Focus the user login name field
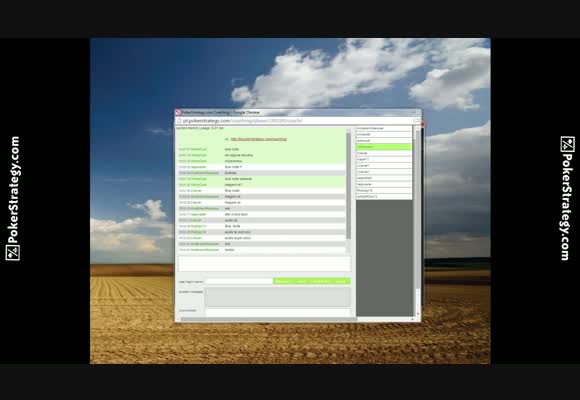Viewport: 580px width, 400px height. pos(239,281)
